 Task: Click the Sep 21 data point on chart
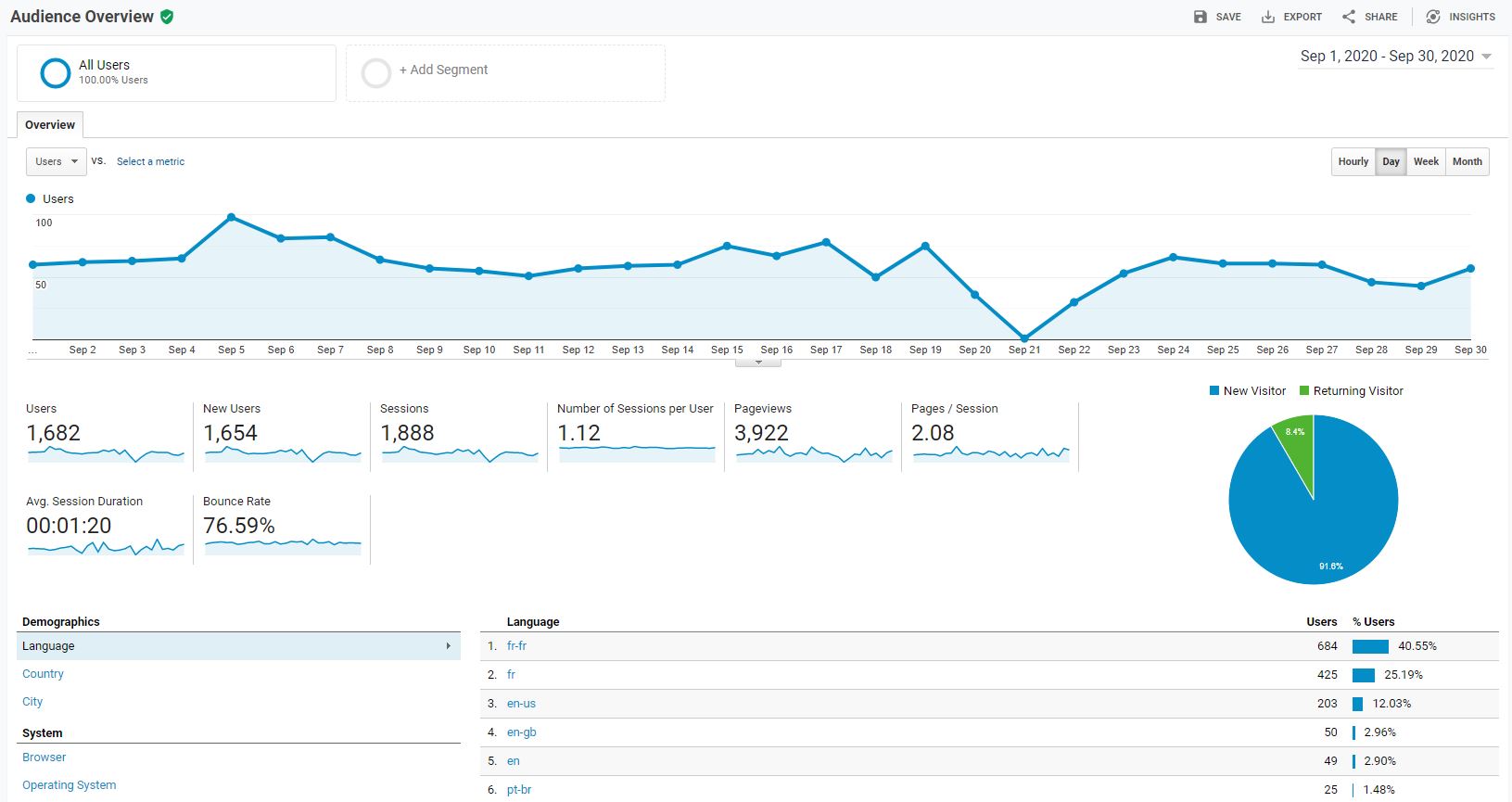click(1024, 338)
